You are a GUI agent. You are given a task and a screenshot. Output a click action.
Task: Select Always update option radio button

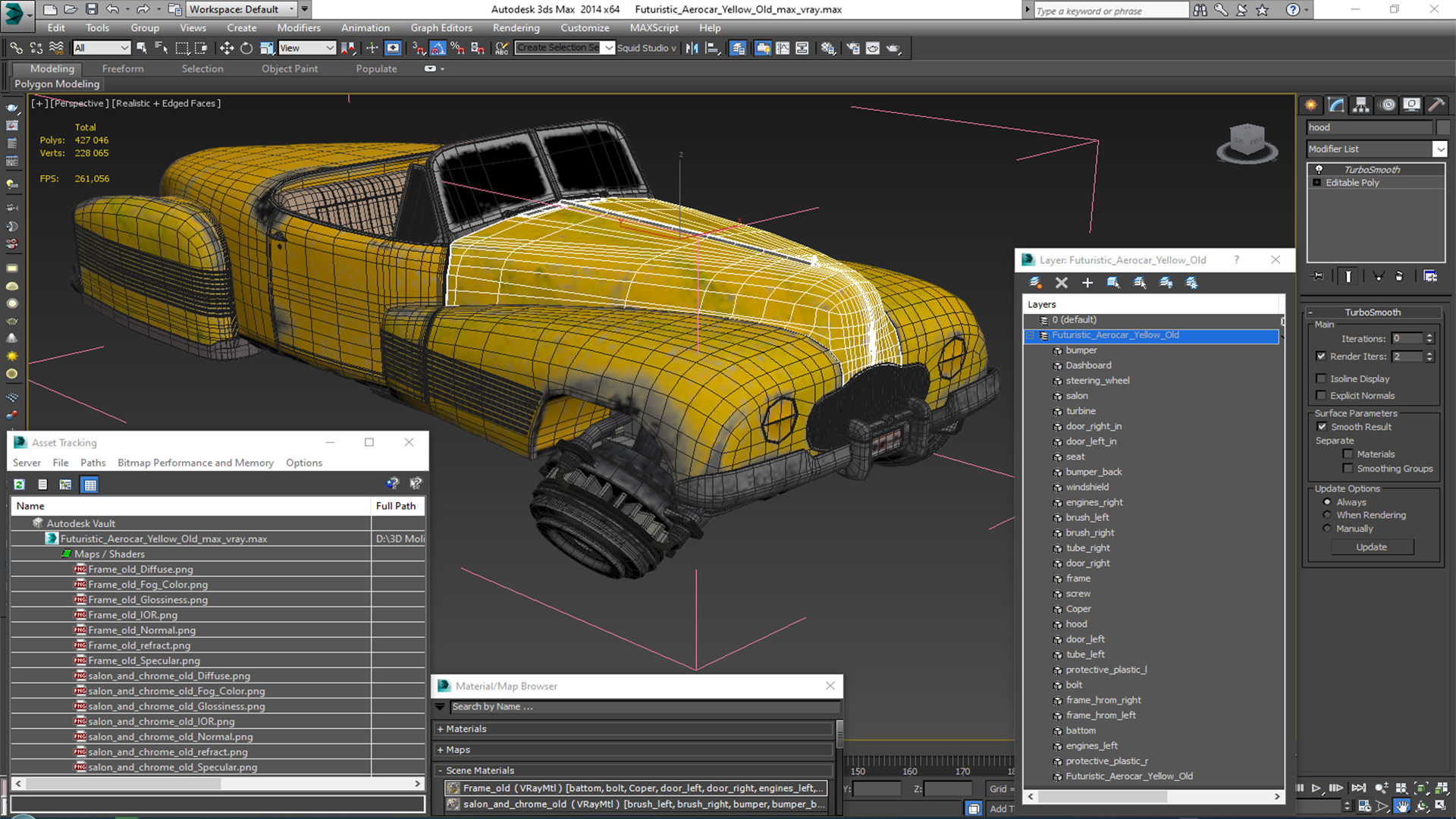coord(1327,502)
